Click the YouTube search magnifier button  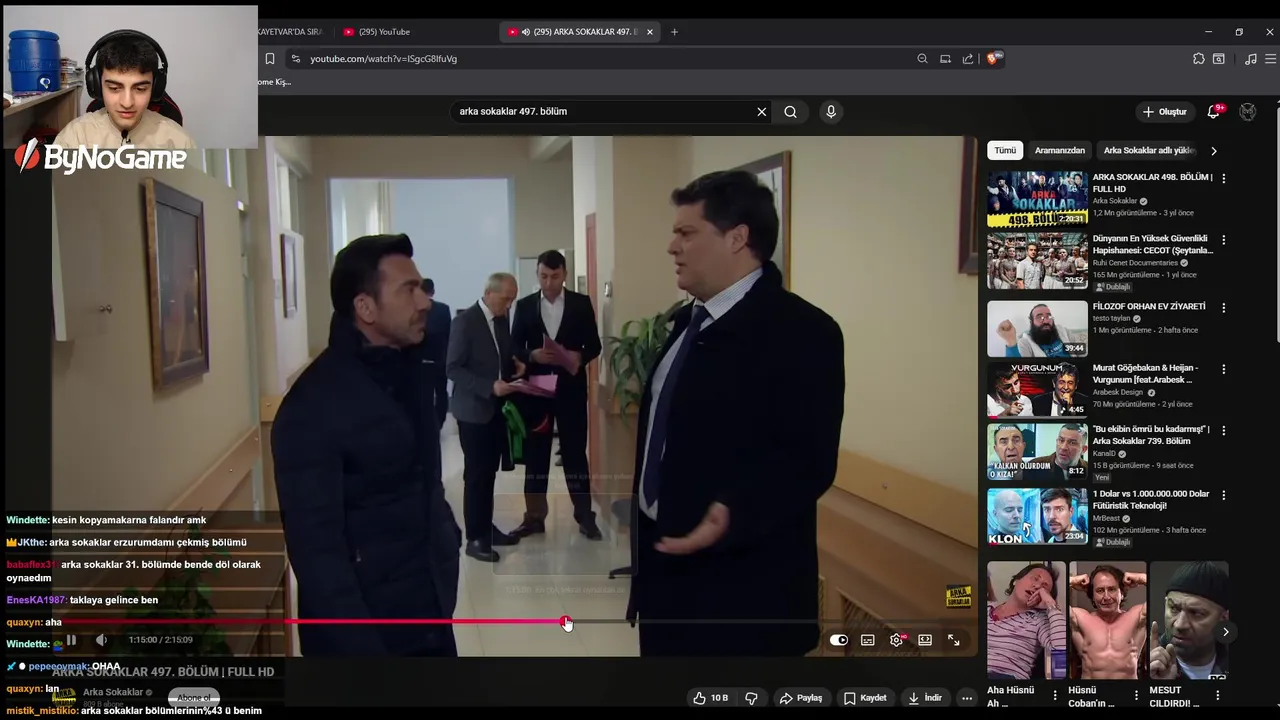click(x=790, y=112)
